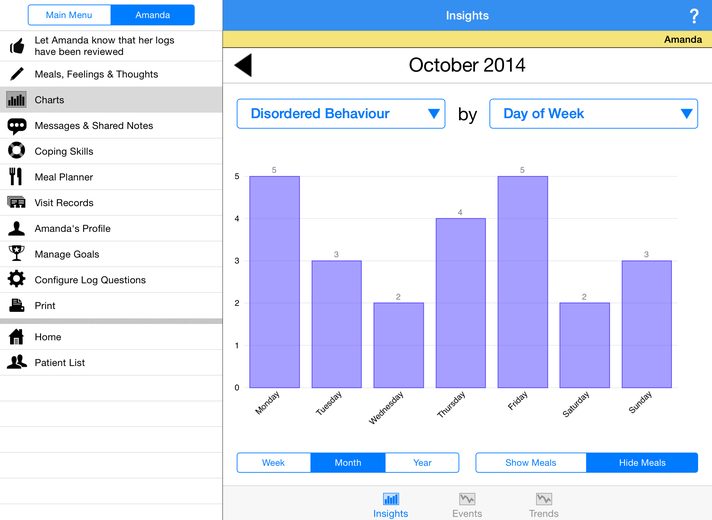This screenshot has height=520, width=712.
Task: Click the Saturday axis label
Action: [x=576, y=404]
